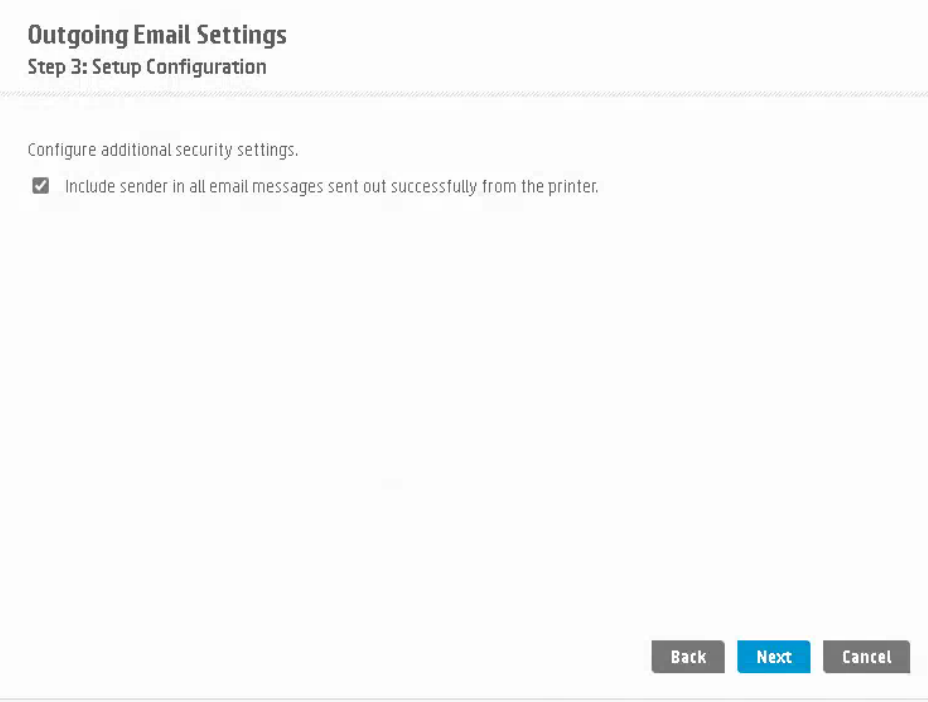Screen dimensions: 928x702
Task: Click 'Configure additional security settings' text
Action: pos(163,150)
